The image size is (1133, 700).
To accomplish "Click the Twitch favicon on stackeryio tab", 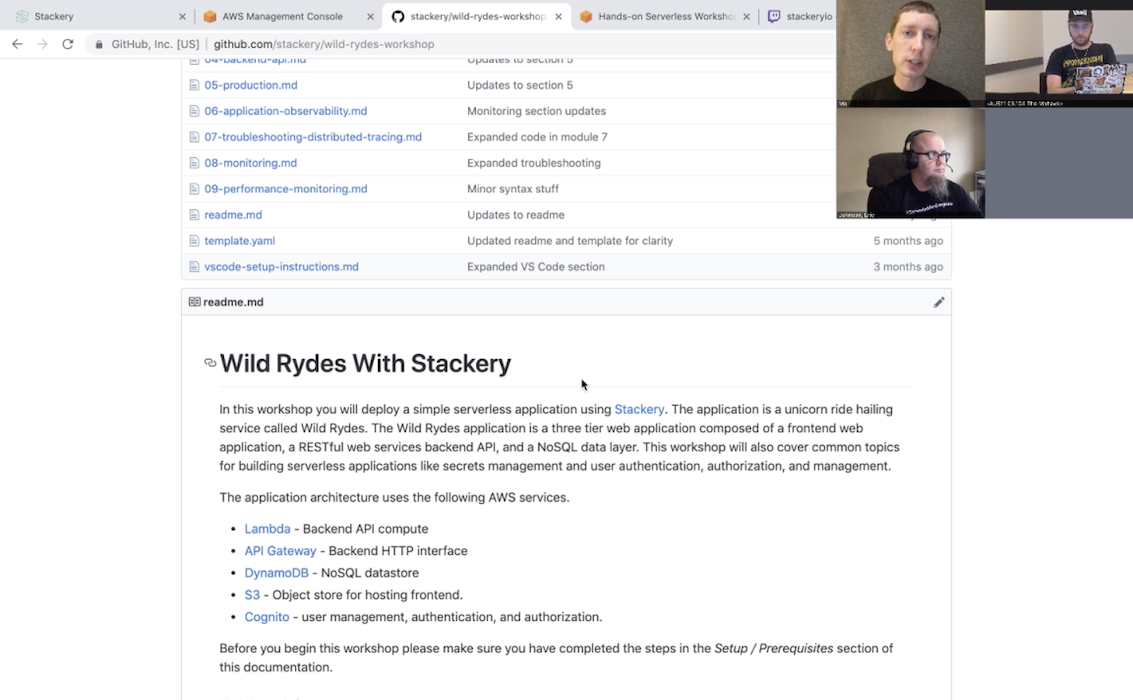I will point(774,16).
